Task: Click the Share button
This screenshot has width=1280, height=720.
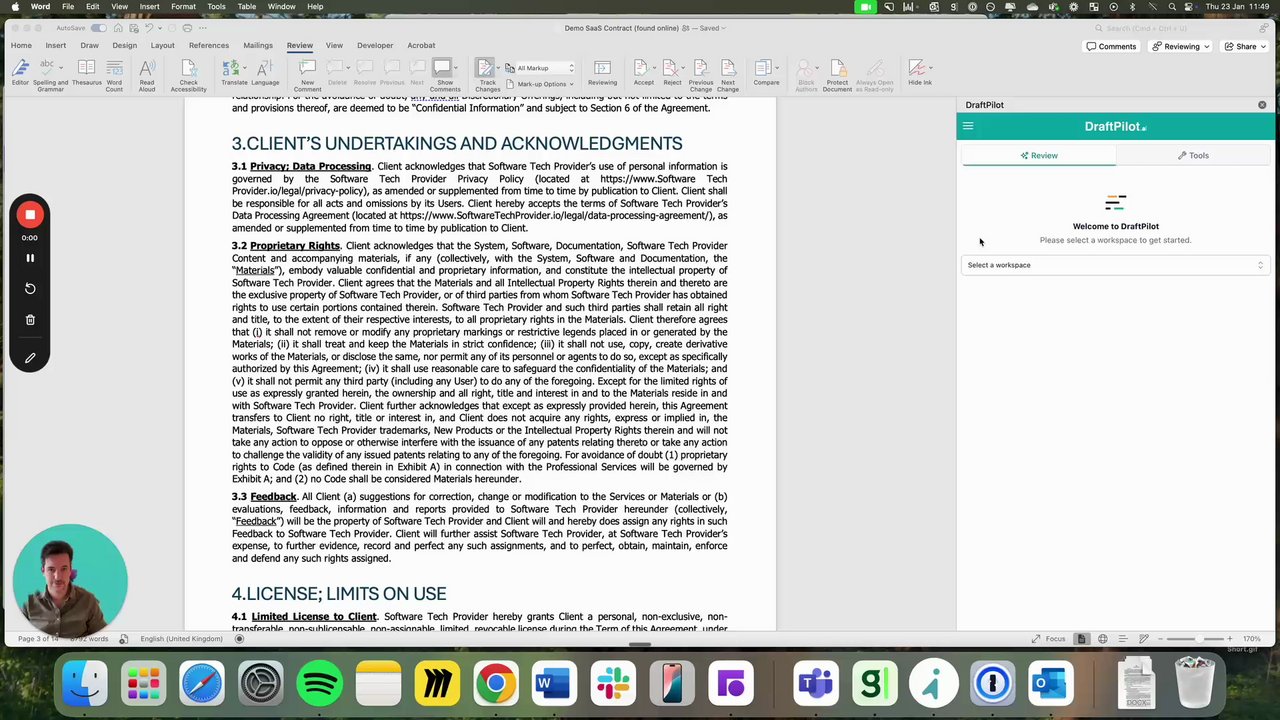Action: pyautogui.click(x=1240, y=46)
